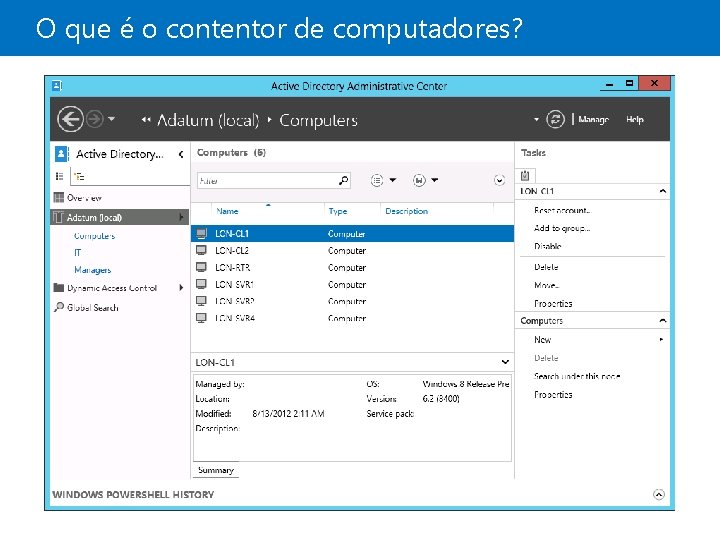Image resolution: width=720 pixels, height=540 pixels.
Task: Switch navigation pane to list view
Action: click(x=59, y=176)
